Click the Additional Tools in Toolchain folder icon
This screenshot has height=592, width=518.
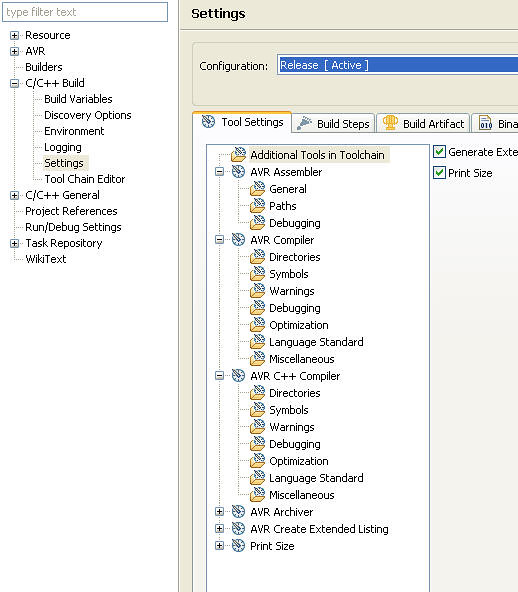click(x=239, y=154)
